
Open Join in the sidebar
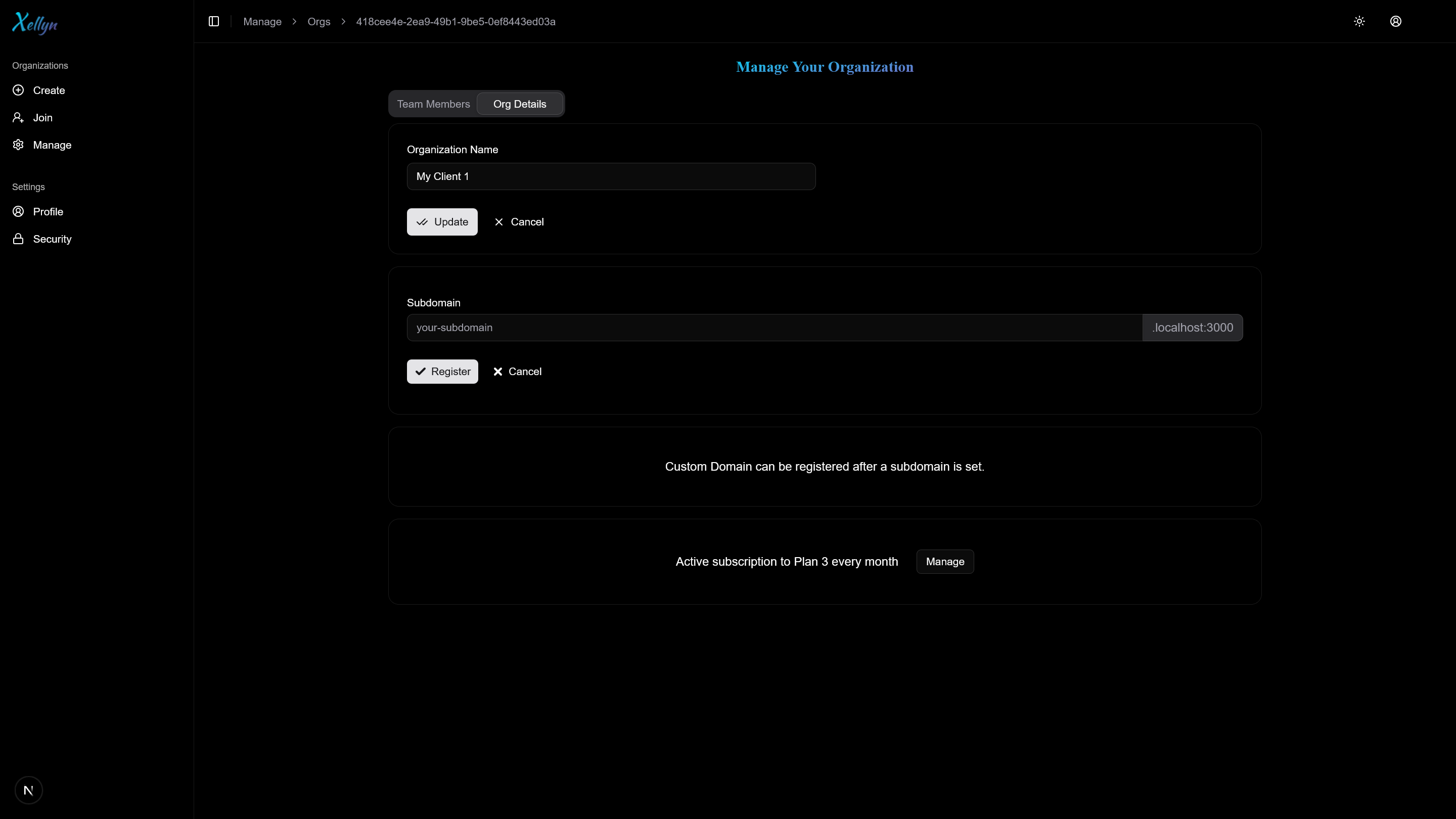point(97,118)
